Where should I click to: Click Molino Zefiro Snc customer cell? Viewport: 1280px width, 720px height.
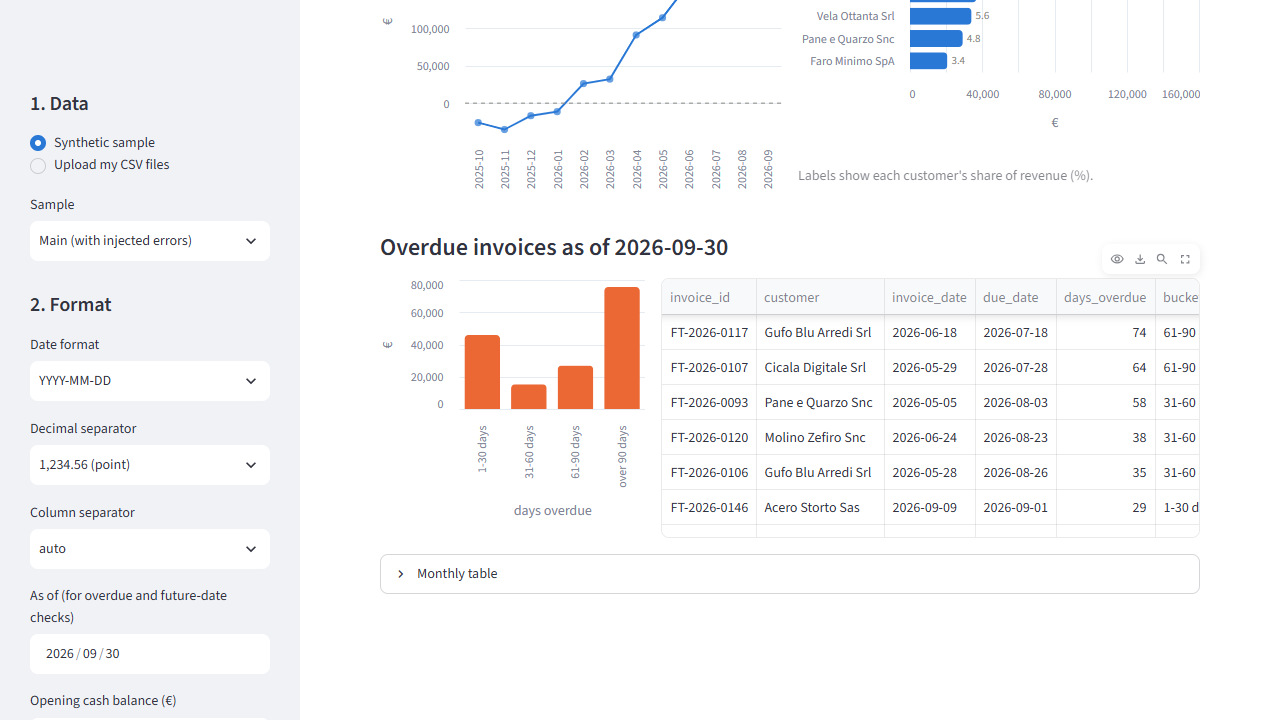click(x=820, y=437)
